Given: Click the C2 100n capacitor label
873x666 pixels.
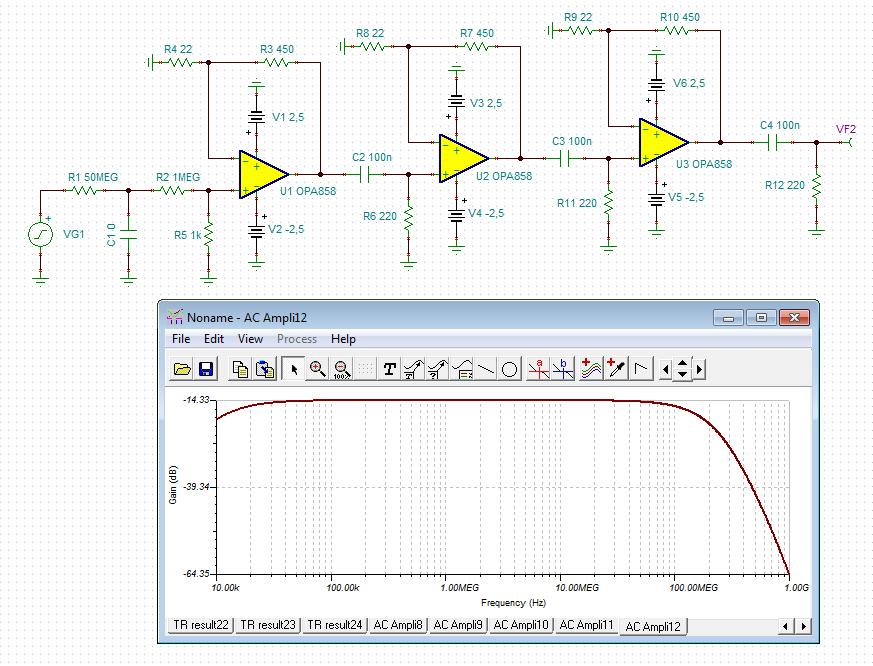Looking at the screenshot, I should (372, 157).
